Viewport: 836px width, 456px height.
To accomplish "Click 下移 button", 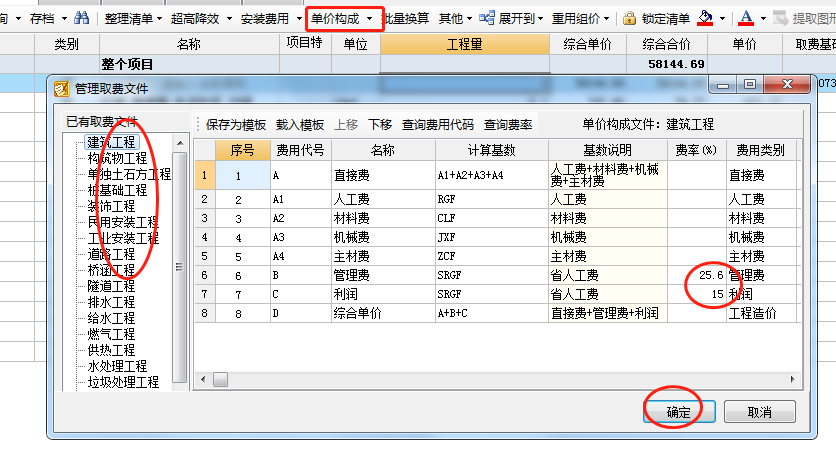I will point(380,125).
